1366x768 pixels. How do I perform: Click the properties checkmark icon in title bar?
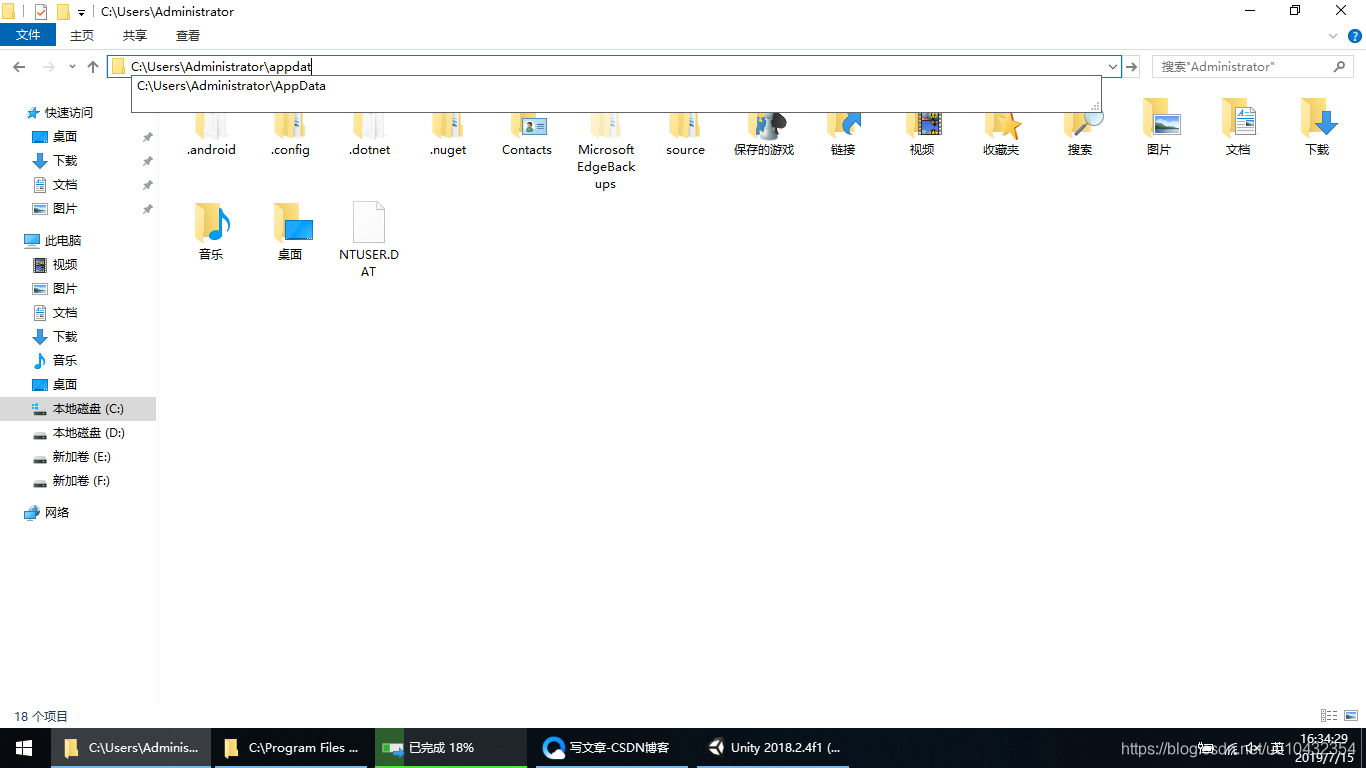(x=41, y=12)
